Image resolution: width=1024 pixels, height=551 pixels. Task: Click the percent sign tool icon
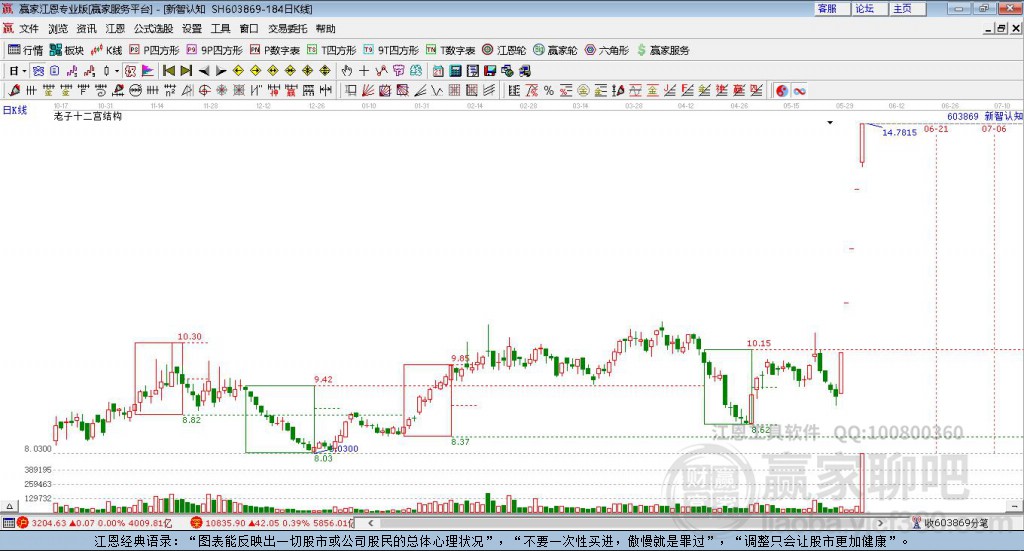[549, 91]
